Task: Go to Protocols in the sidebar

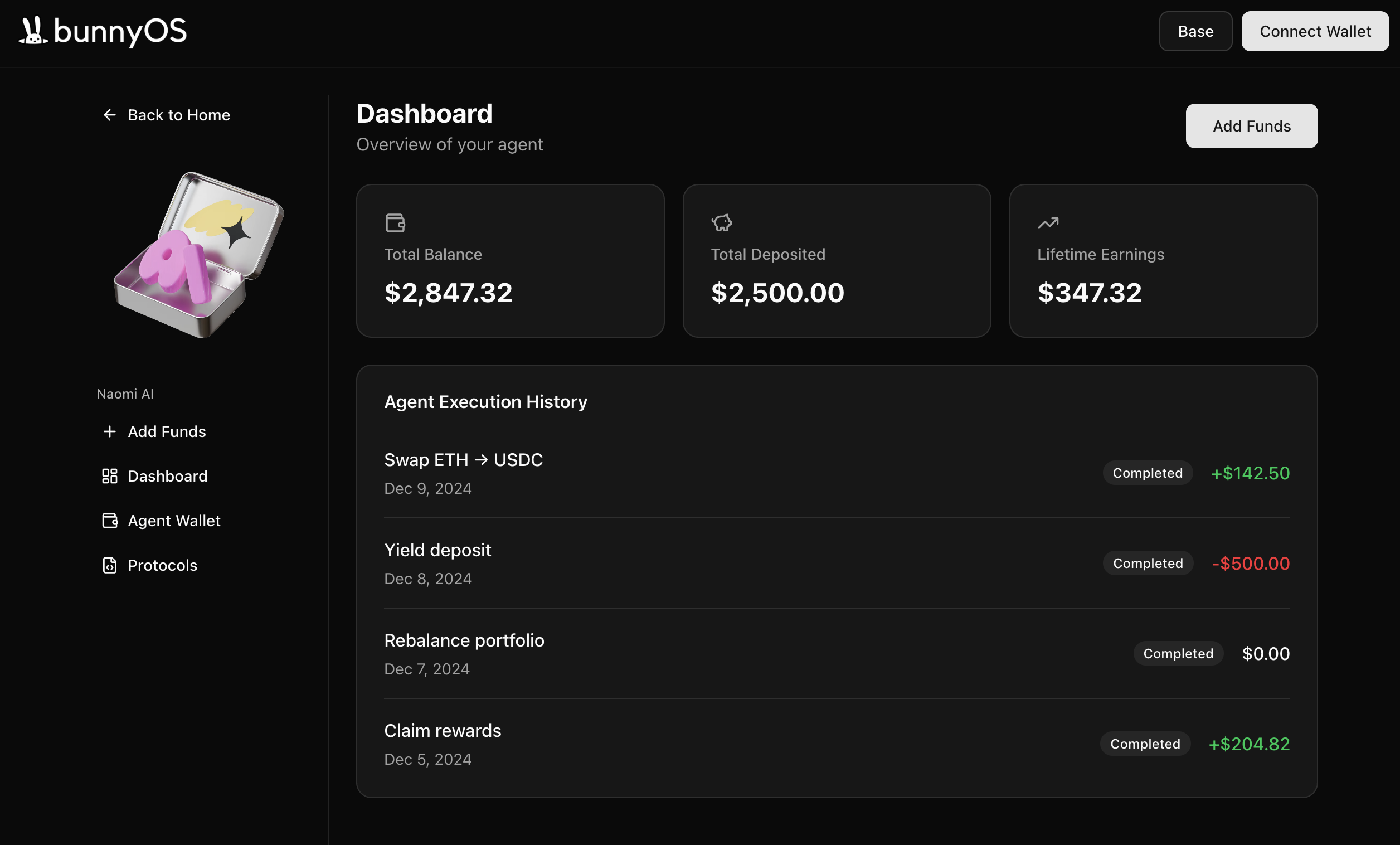Action: point(162,565)
